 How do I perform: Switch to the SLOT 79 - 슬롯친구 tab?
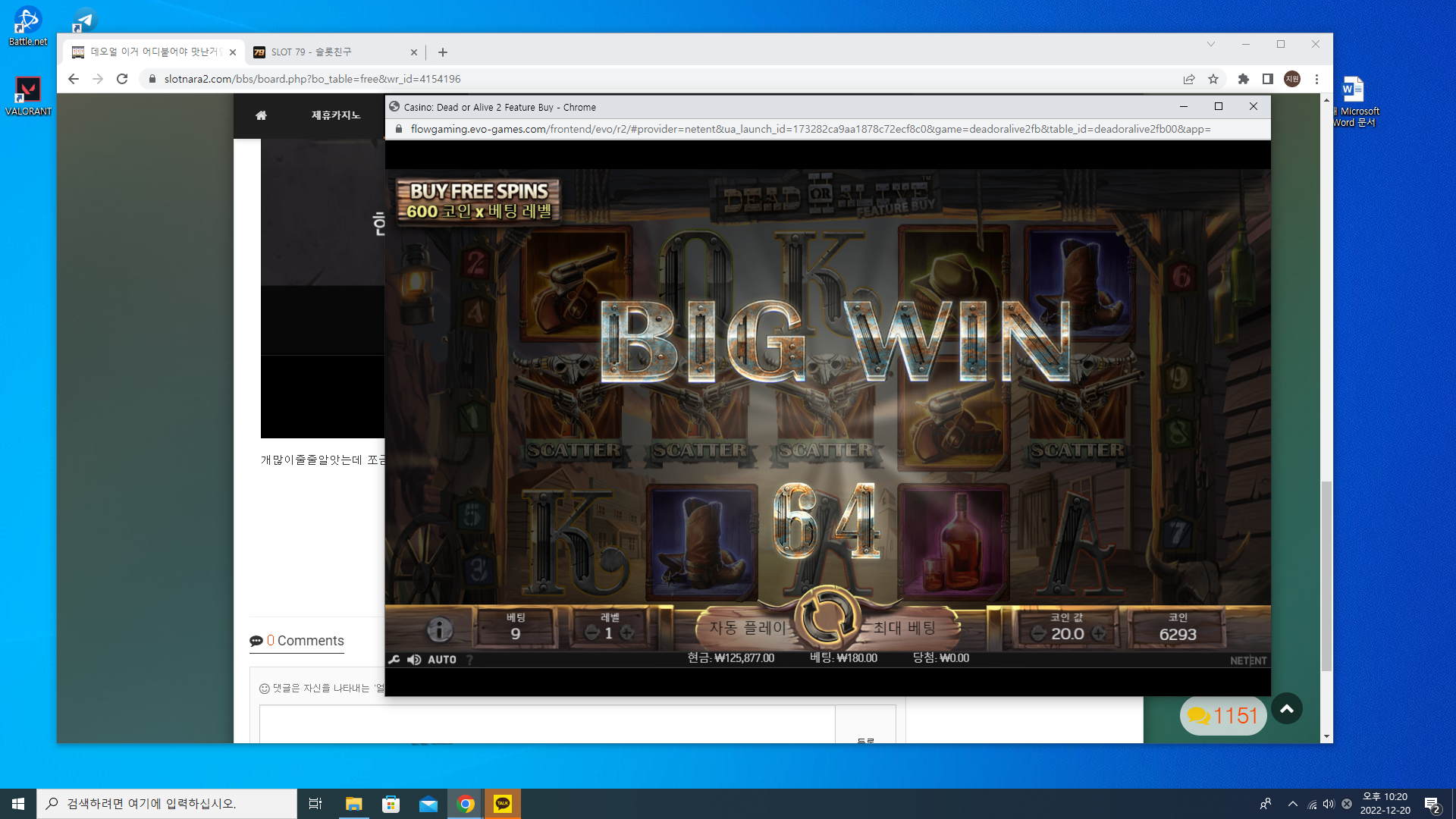point(335,52)
